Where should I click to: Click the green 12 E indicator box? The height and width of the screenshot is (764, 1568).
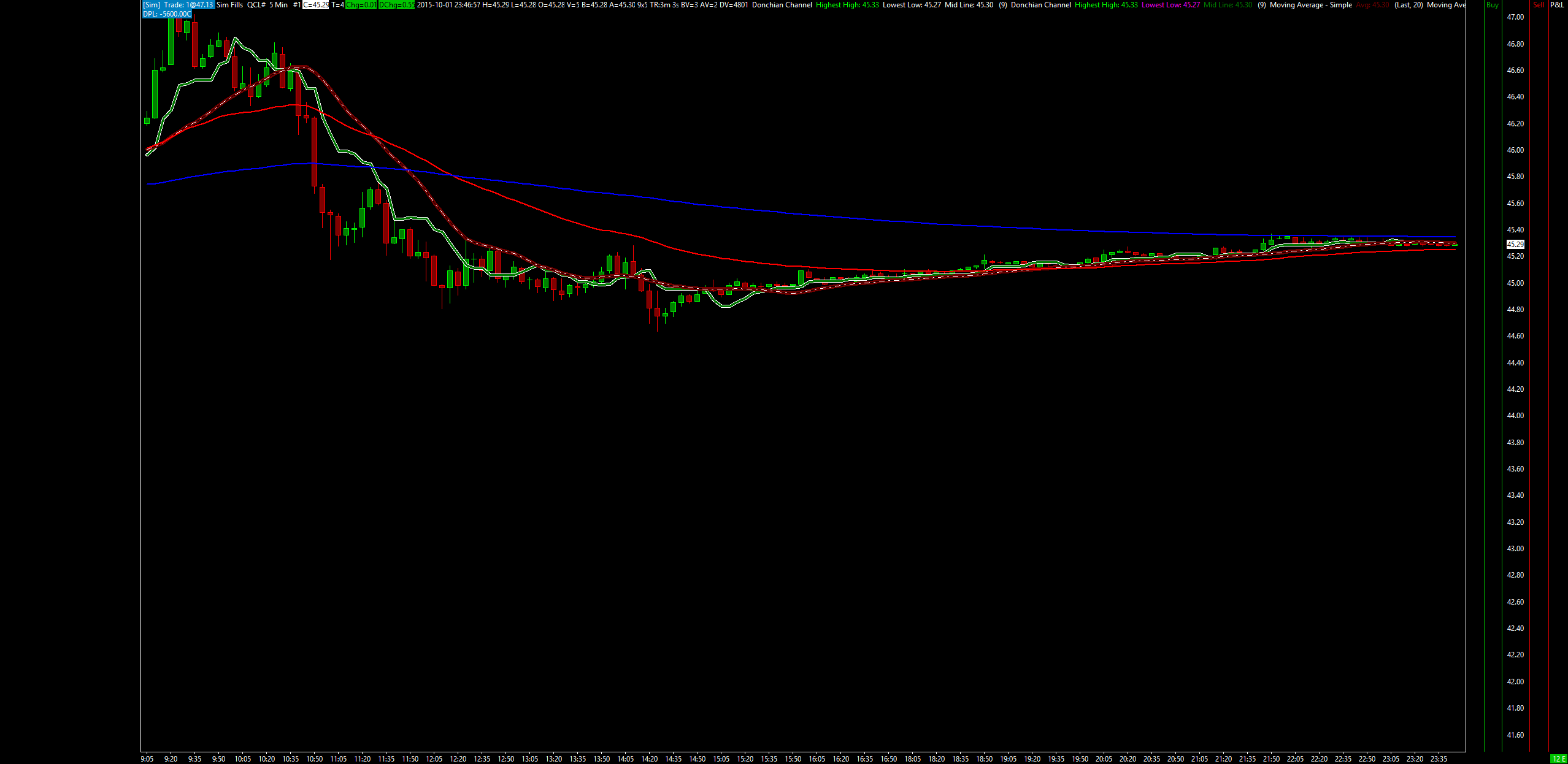tap(1559, 759)
